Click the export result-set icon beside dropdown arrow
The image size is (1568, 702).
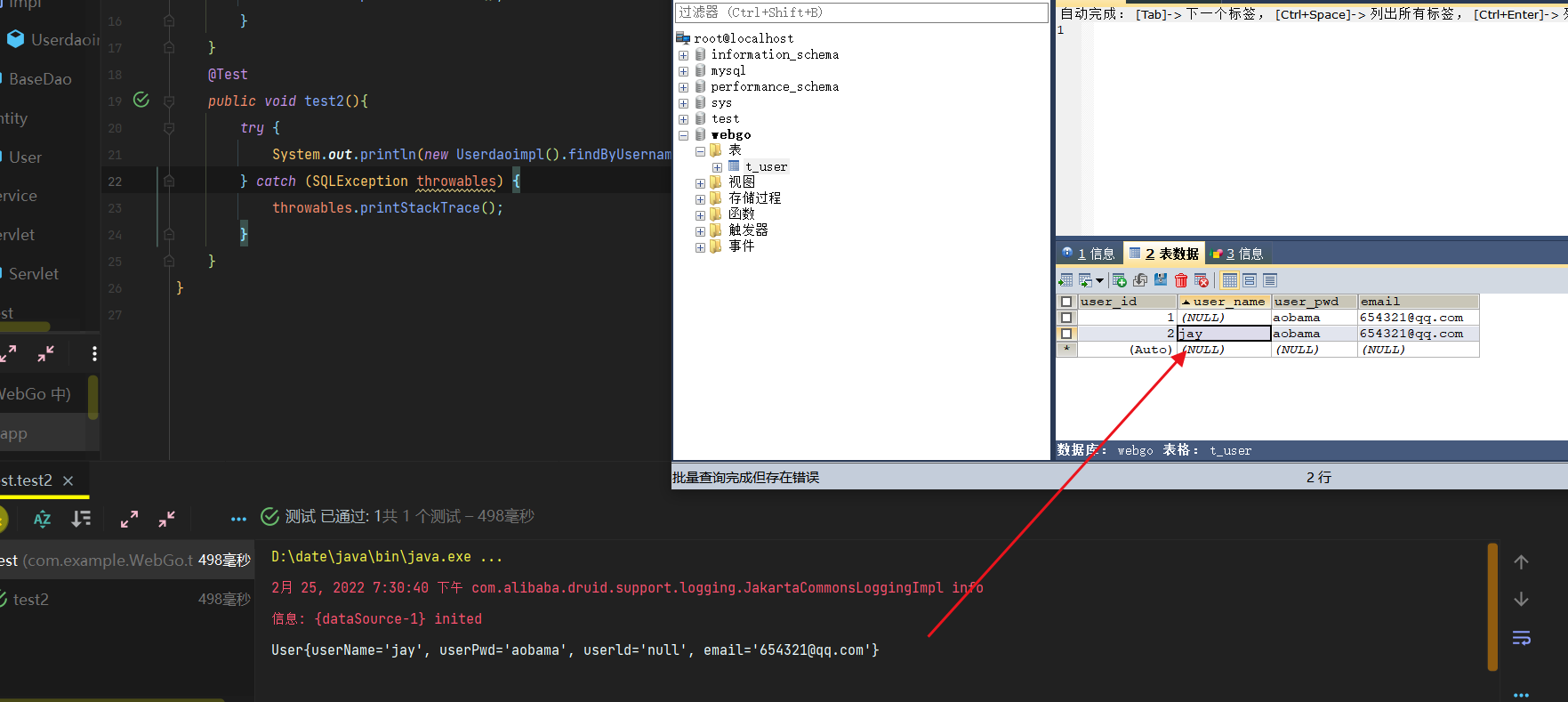(x=1085, y=280)
